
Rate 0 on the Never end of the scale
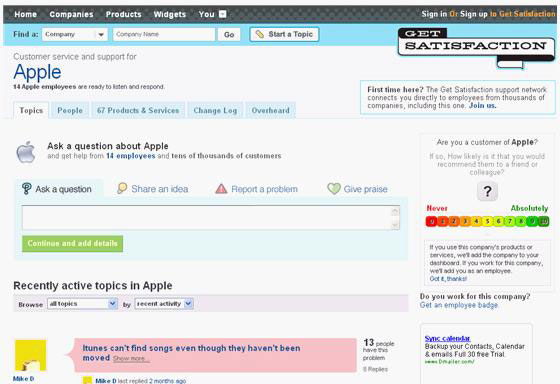(431, 221)
